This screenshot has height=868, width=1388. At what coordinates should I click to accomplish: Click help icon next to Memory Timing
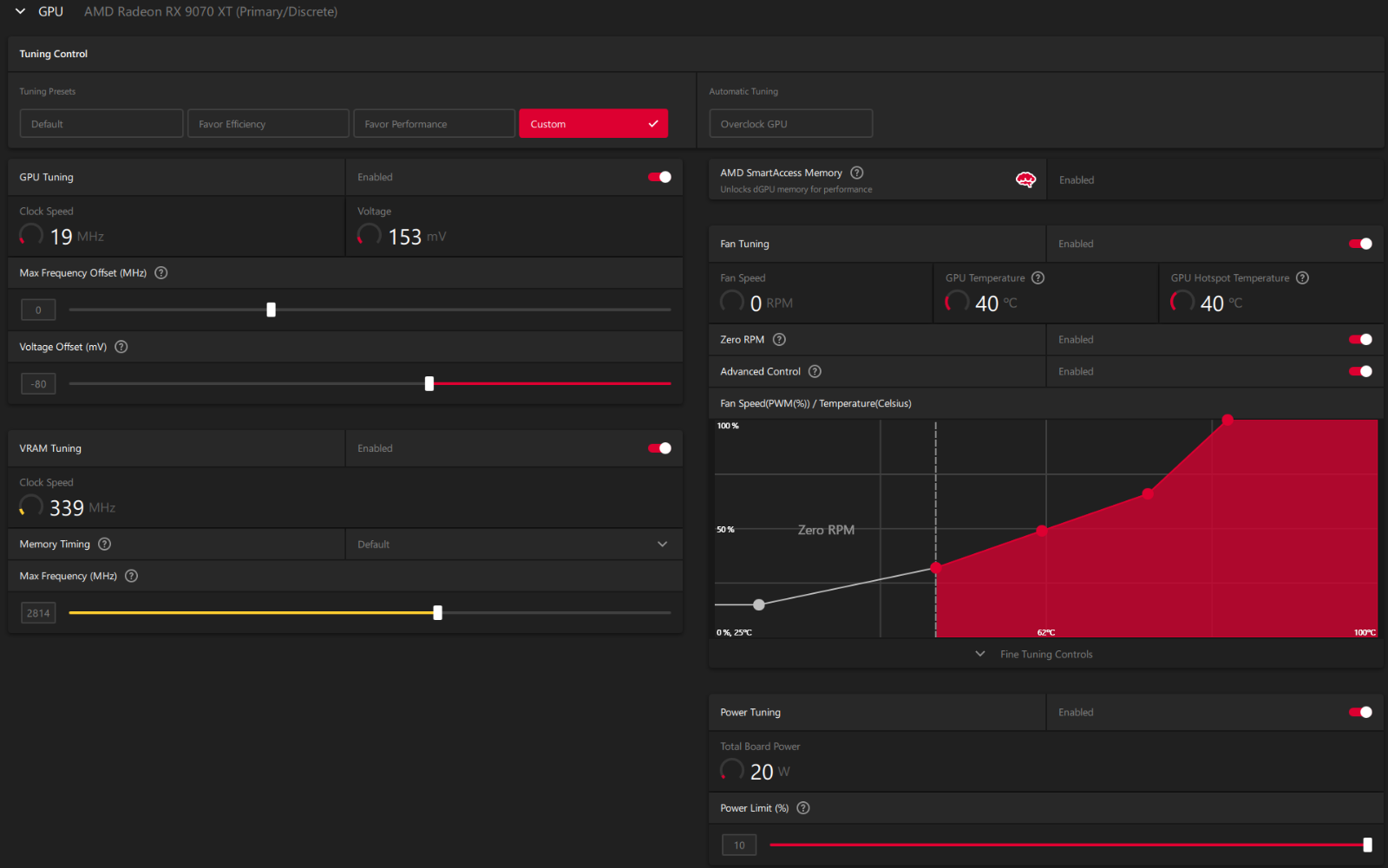coord(105,545)
